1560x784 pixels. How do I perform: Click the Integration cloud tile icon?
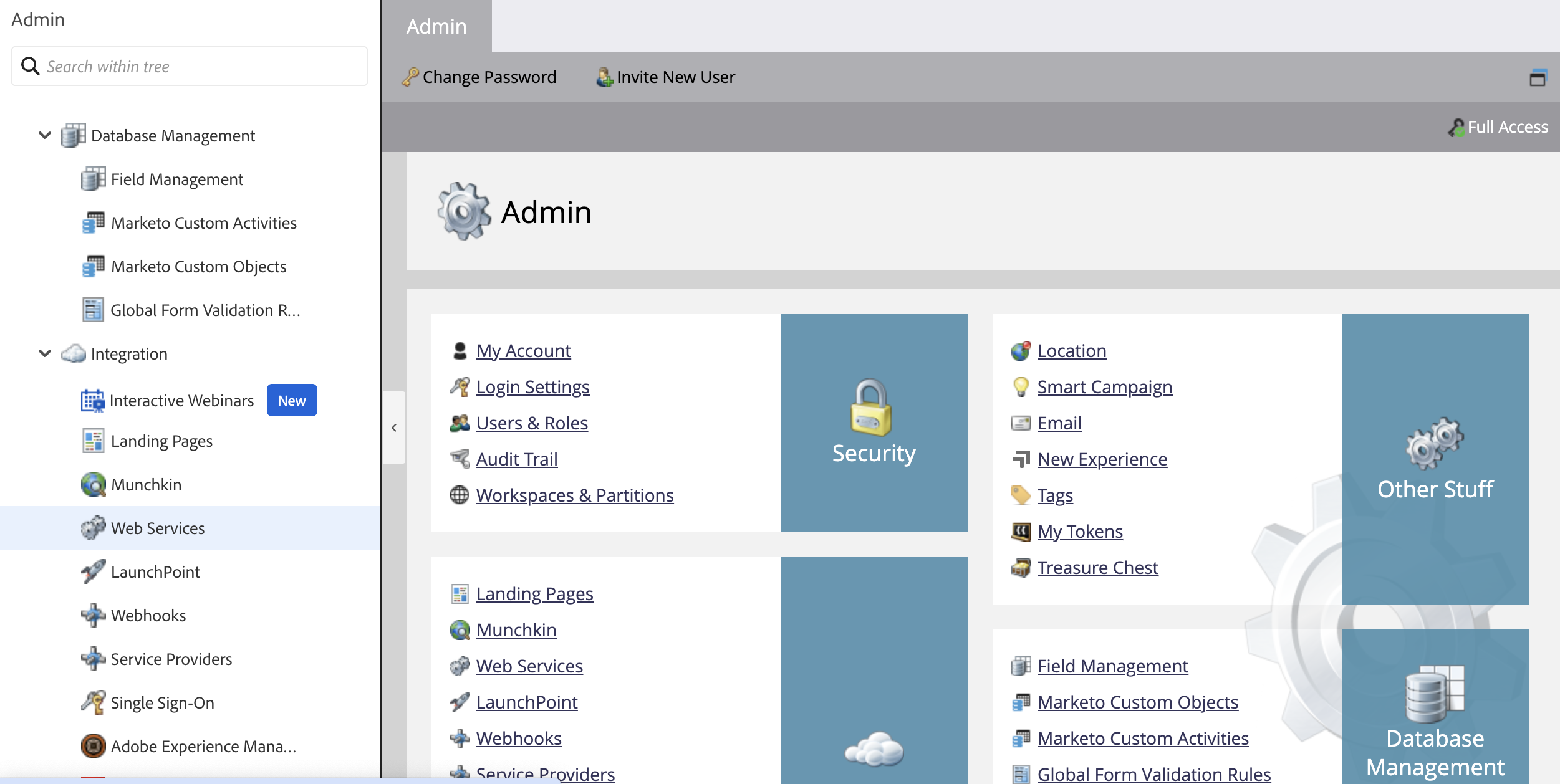click(x=874, y=749)
